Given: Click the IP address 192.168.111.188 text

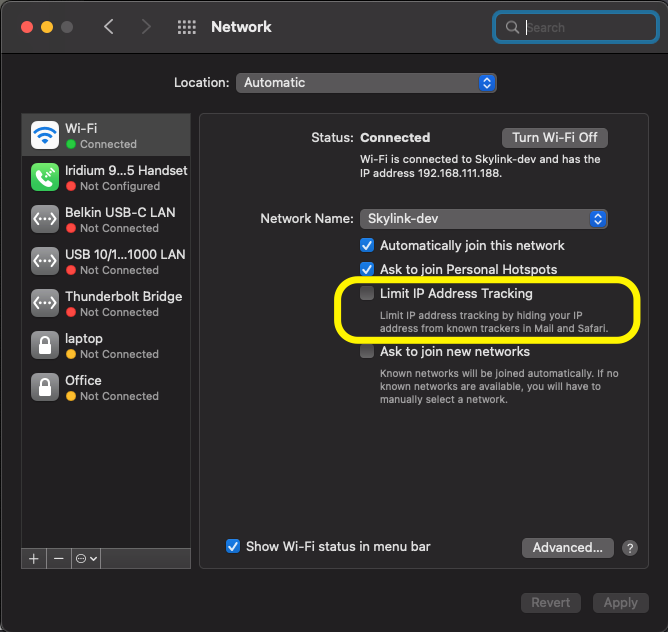Looking at the screenshot, I should [x=459, y=173].
